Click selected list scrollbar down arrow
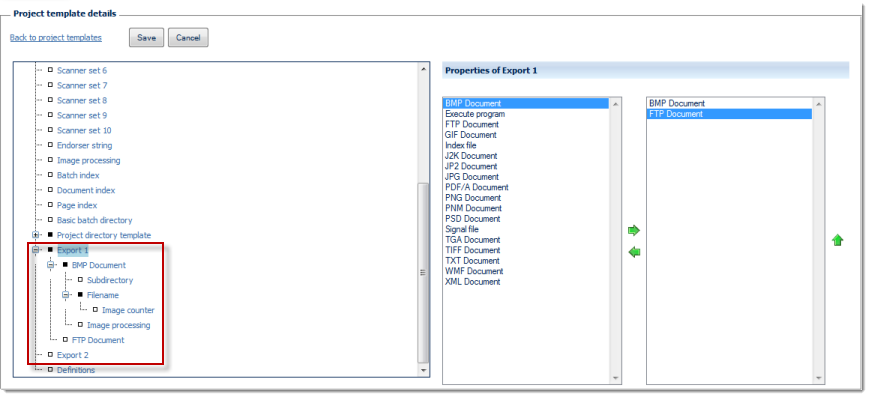This screenshot has height=397, width=869. 819,378
